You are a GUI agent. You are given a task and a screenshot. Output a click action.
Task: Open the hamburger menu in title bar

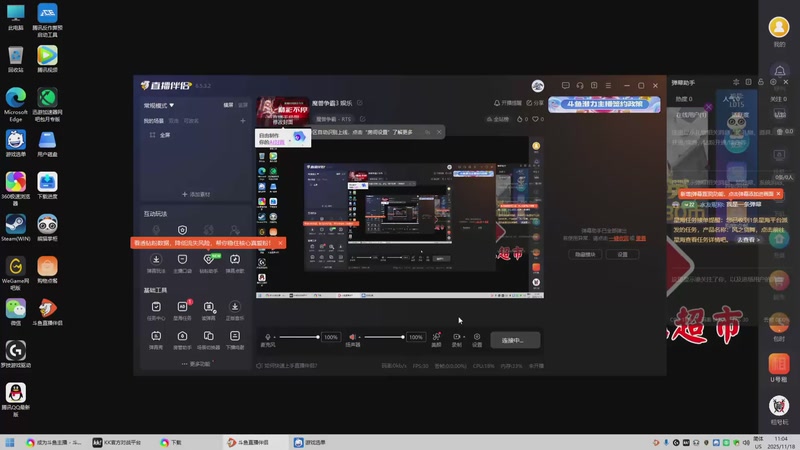[x=608, y=86]
